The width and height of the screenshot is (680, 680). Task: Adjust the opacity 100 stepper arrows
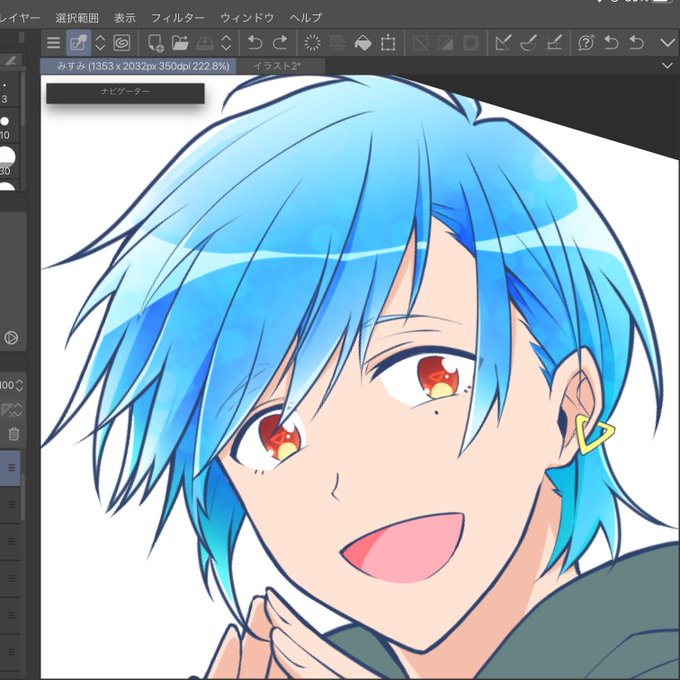click(19, 385)
